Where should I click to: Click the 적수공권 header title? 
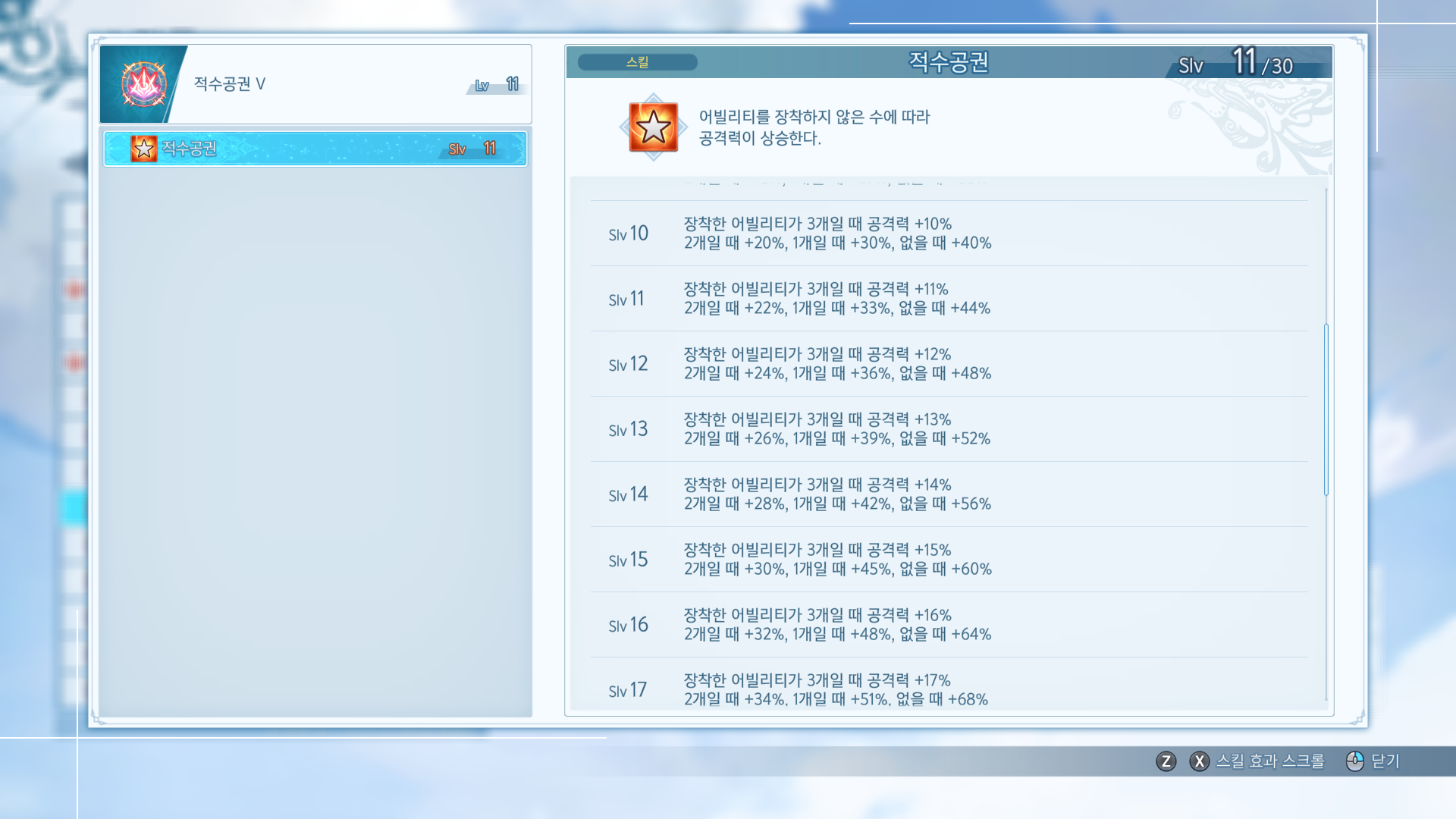(948, 62)
